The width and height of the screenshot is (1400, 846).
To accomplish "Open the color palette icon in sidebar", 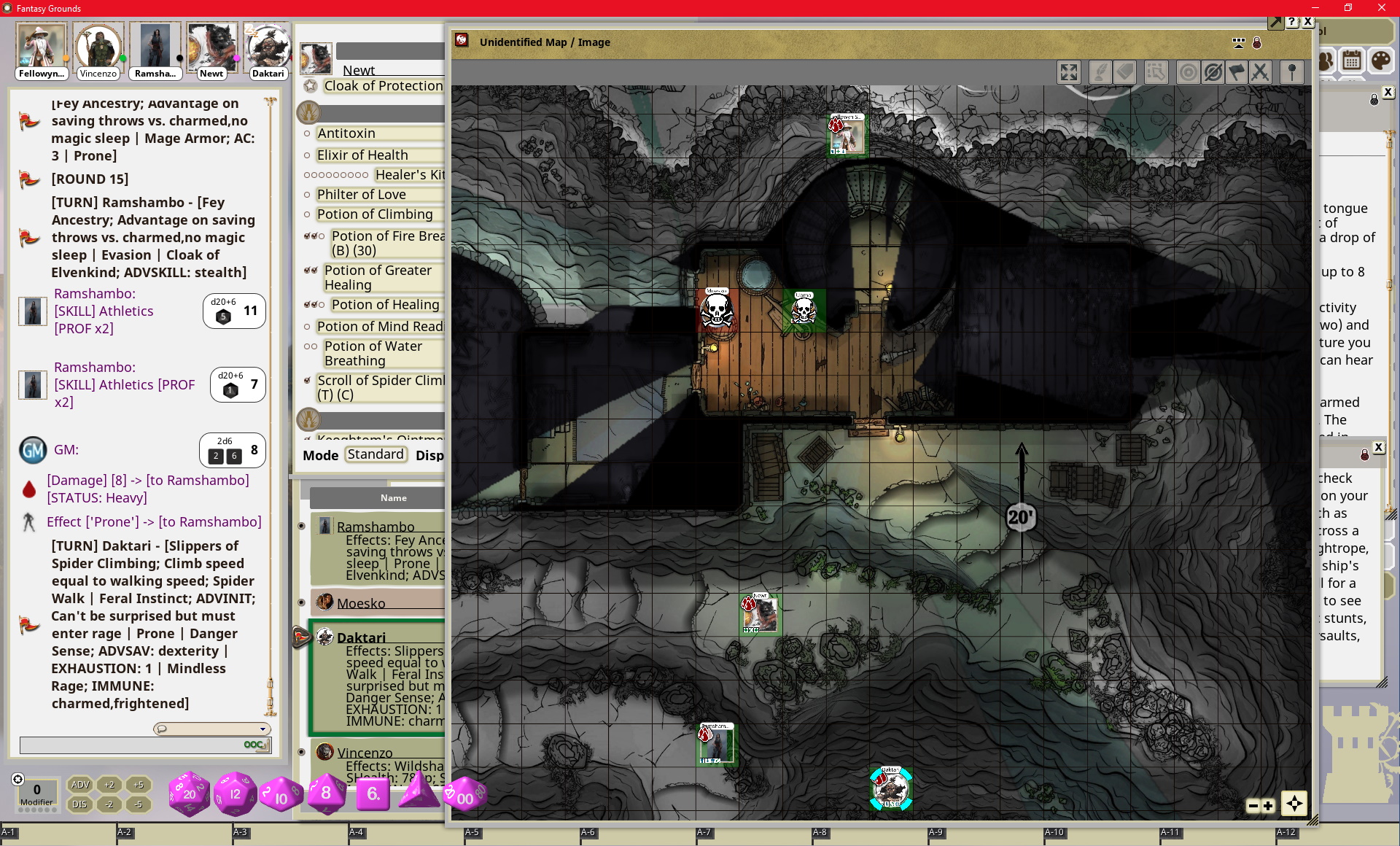I will (x=1380, y=61).
